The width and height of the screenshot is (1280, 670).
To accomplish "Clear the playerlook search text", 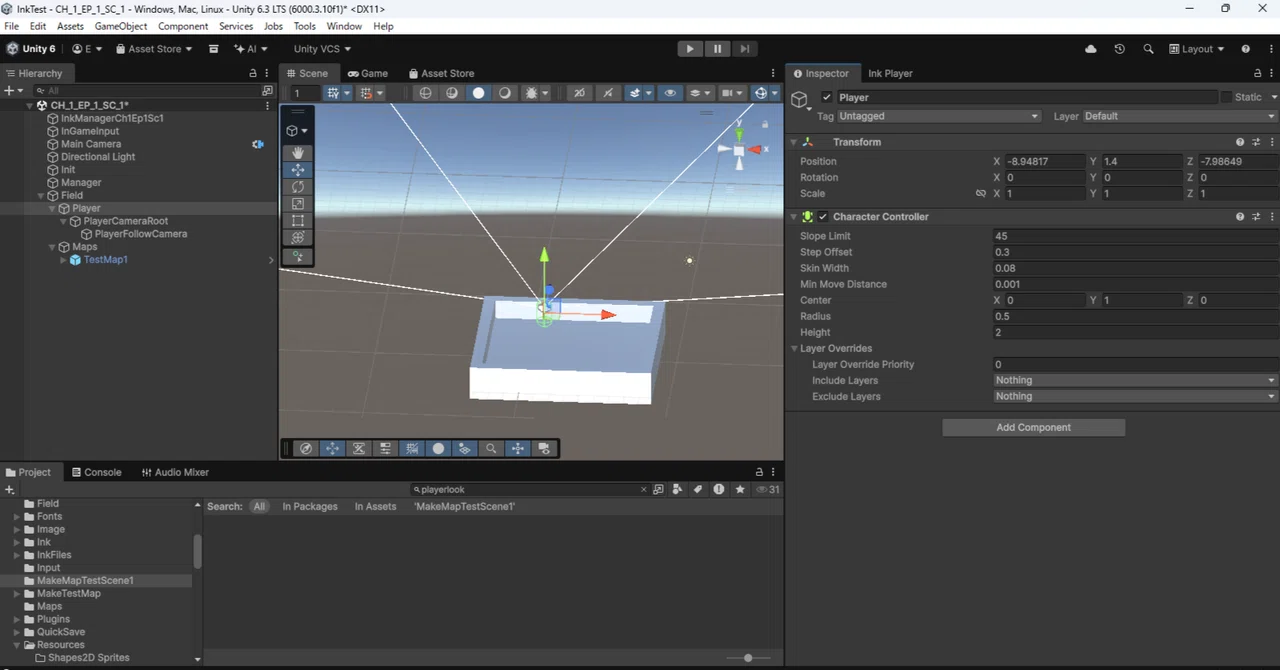I will 643,490.
